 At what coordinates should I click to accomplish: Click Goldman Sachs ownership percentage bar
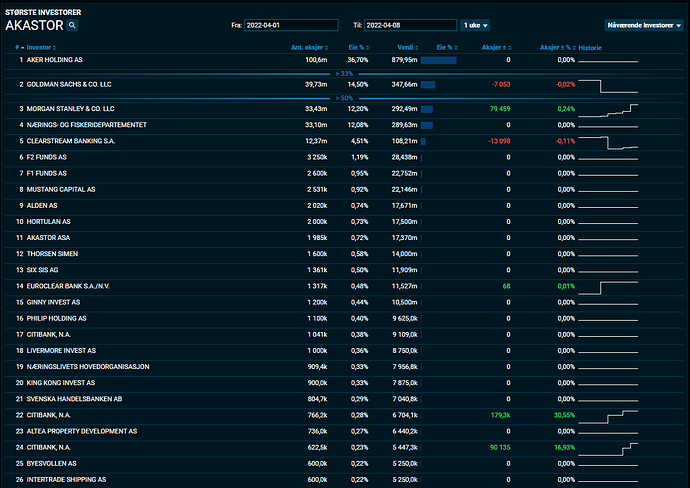coord(428,85)
